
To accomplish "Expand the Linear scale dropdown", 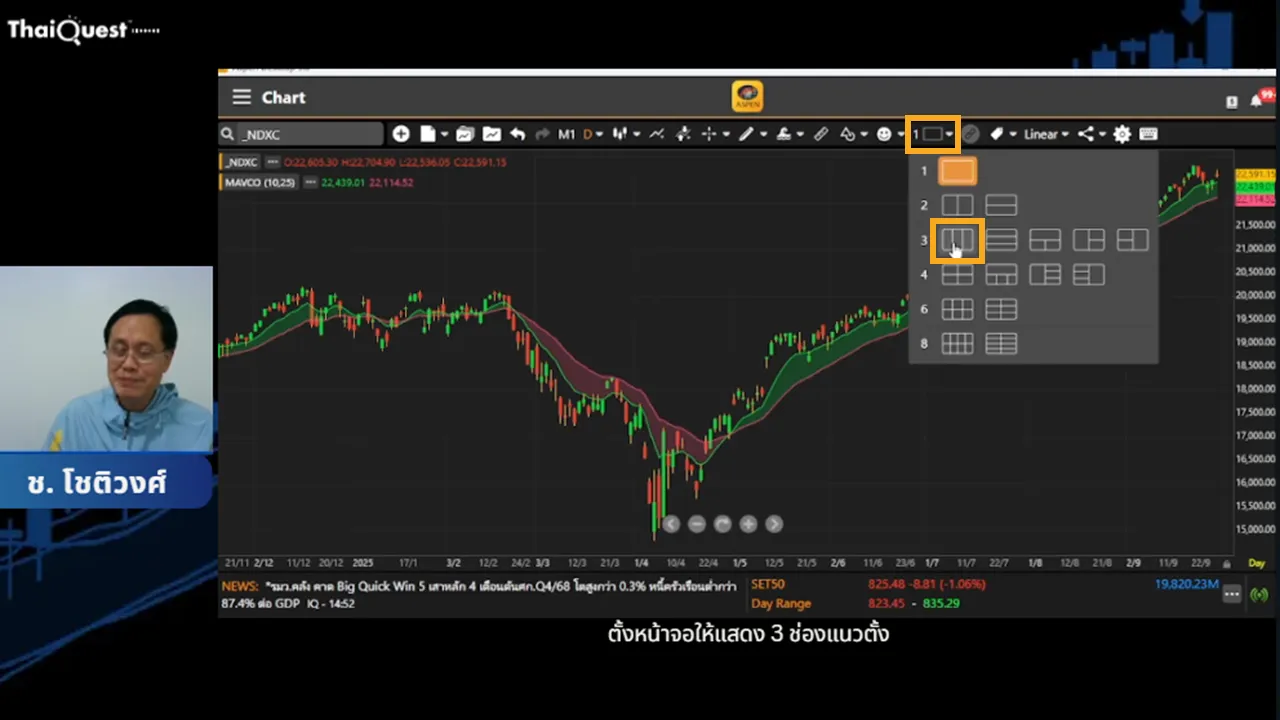I will coord(1046,134).
